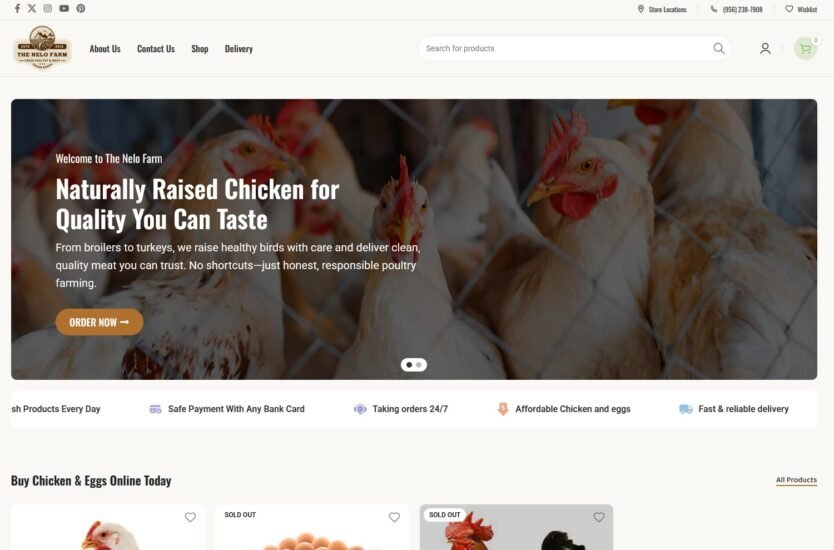
Task: Open the shopping cart icon
Action: click(805, 48)
